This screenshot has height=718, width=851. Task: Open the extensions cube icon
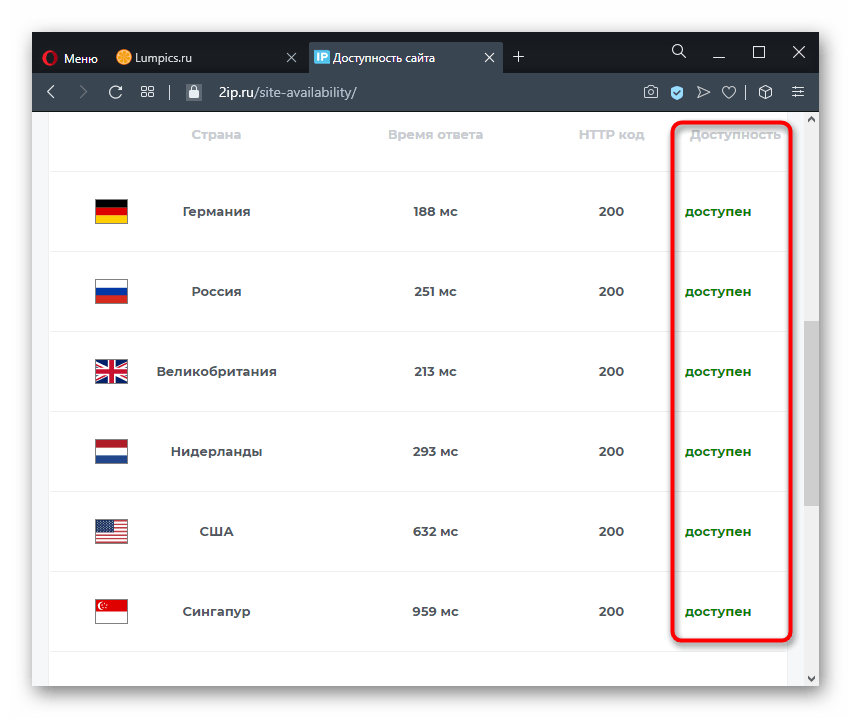(x=765, y=92)
